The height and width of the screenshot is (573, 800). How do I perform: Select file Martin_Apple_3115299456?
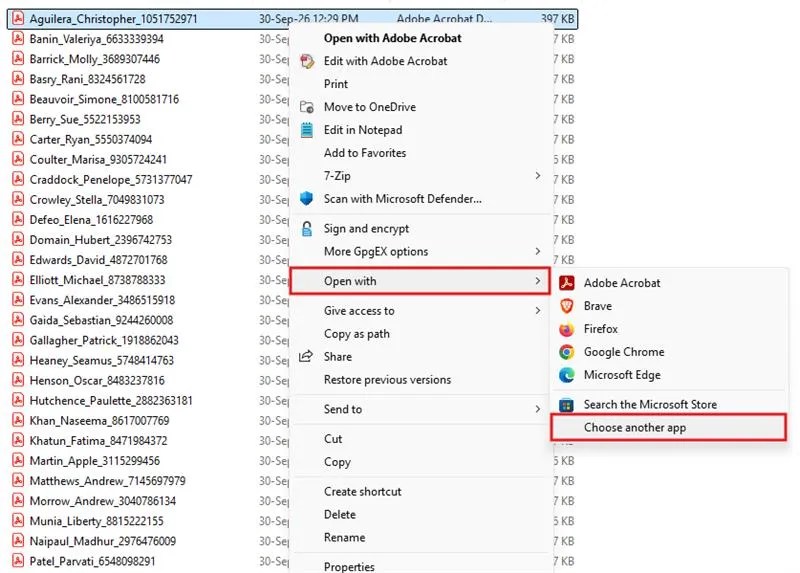pos(94,461)
